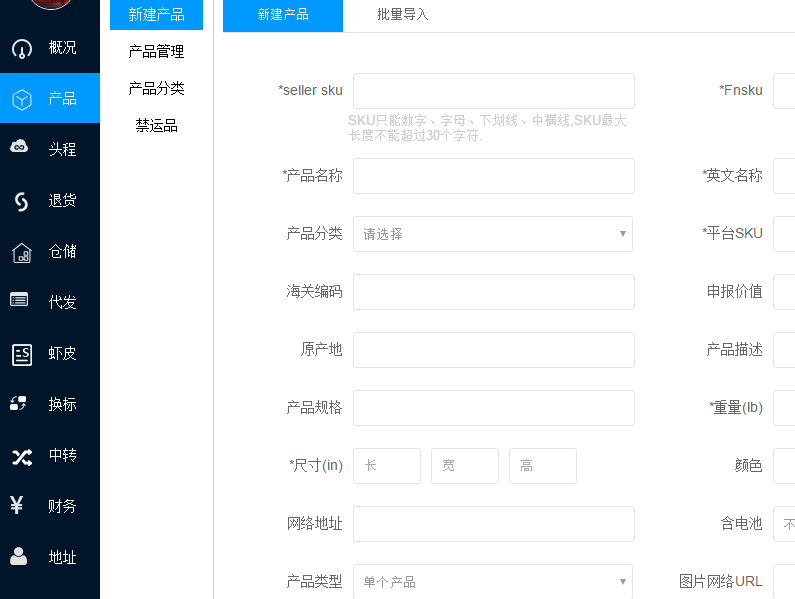Click the 产品规格 input field
This screenshot has width=795, height=599.
[494, 408]
